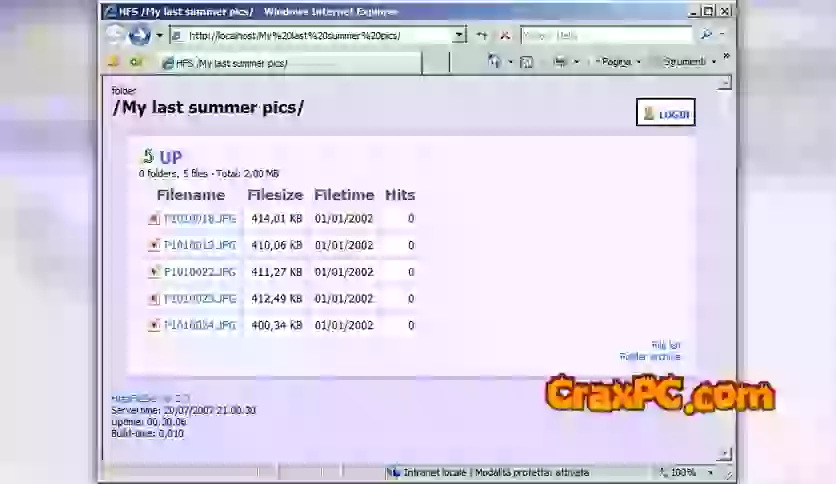Click the green UP arrow icon
The image size is (836, 484).
(148, 156)
